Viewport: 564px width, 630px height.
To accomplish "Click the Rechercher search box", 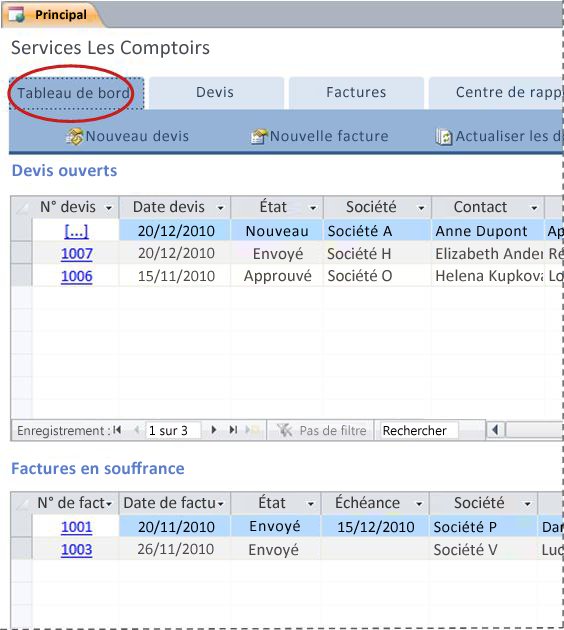I will [419, 431].
